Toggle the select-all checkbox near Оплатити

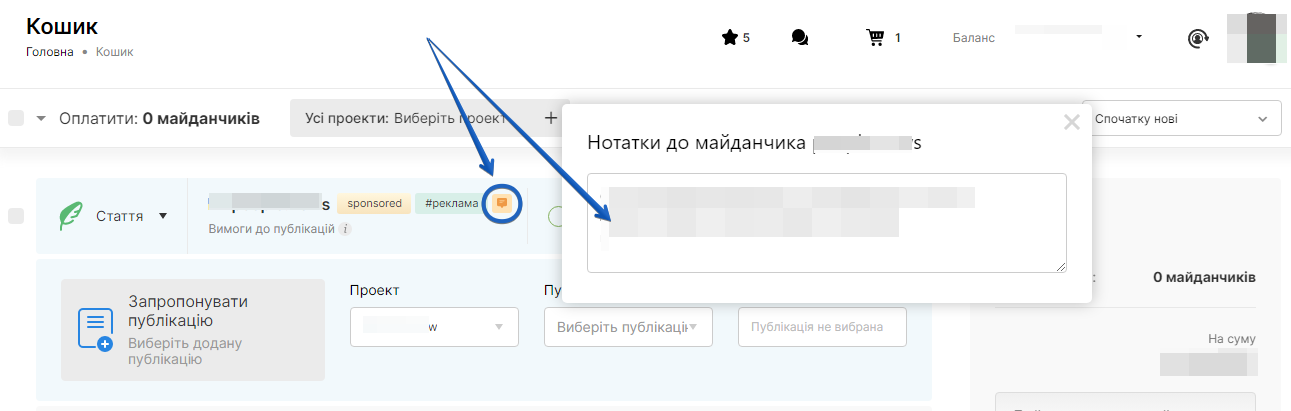tap(16, 118)
